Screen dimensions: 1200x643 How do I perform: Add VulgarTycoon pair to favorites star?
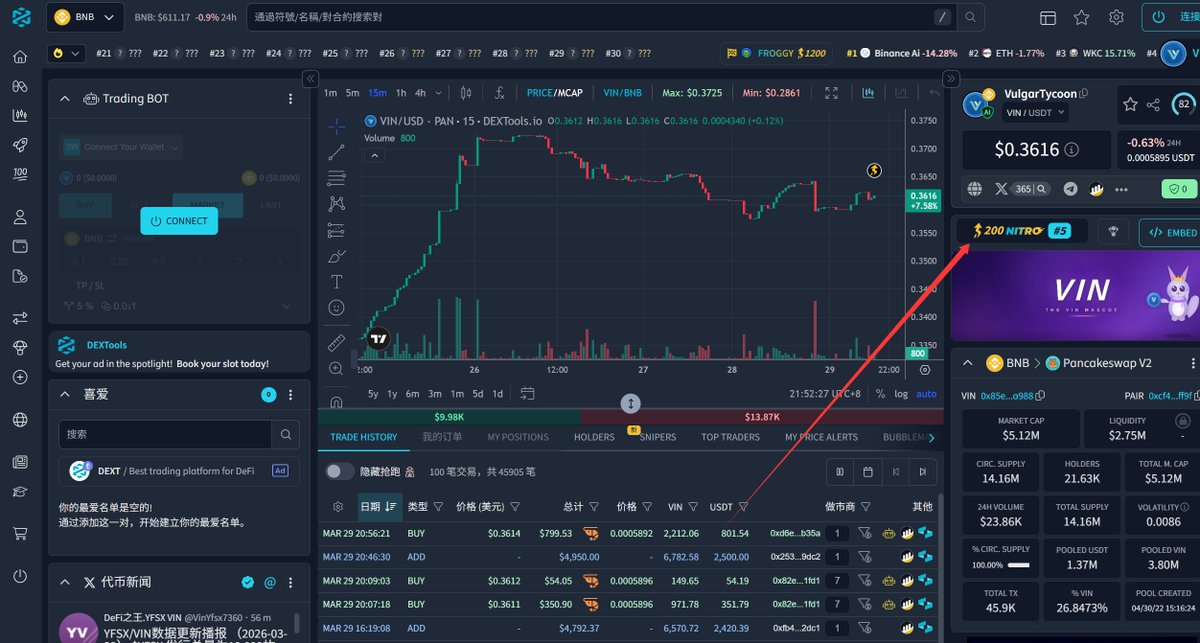pos(1130,104)
